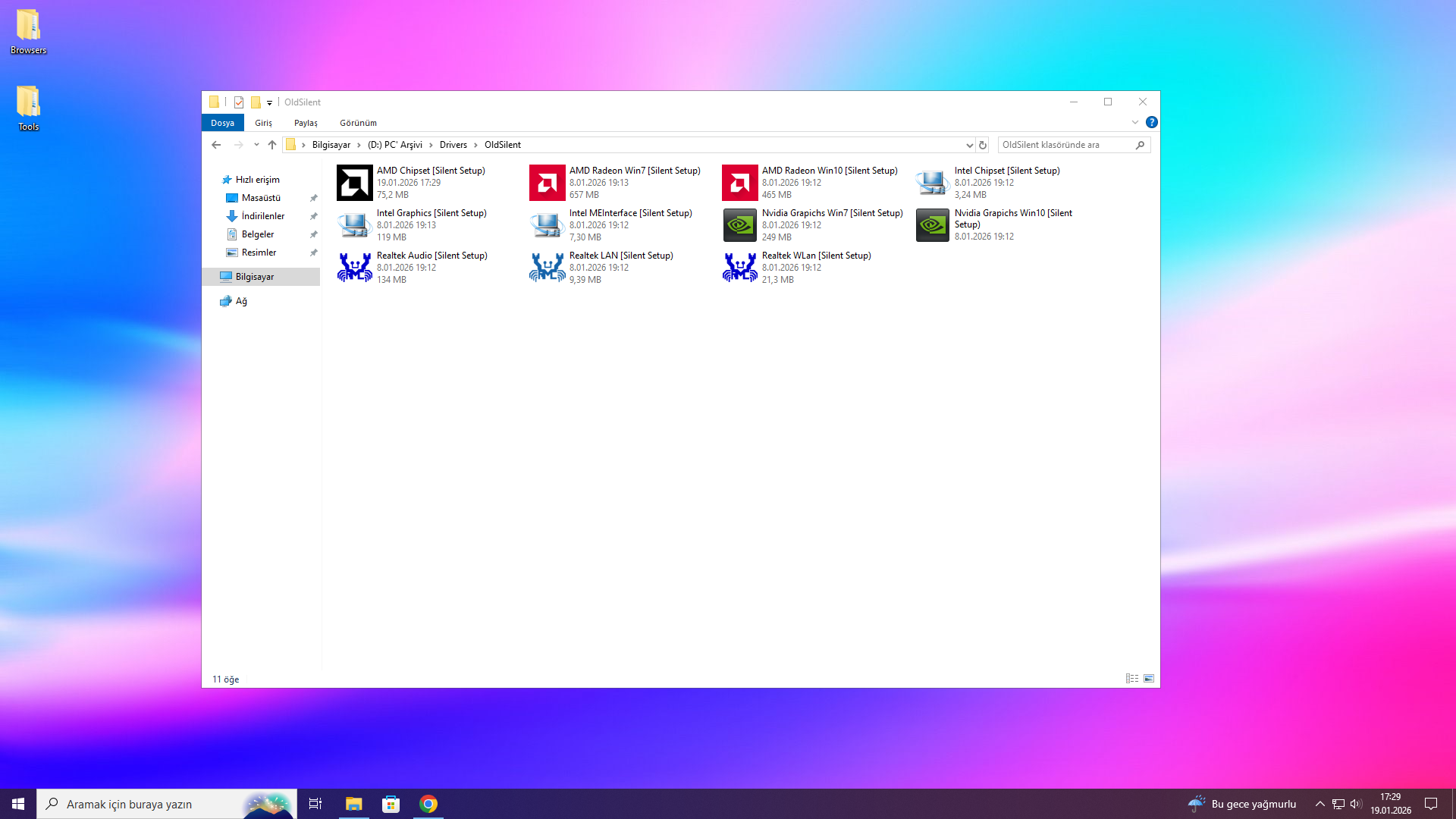Select the Realtek LAN crab icon
The width and height of the screenshot is (1456, 819).
click(x=548, y=268)
